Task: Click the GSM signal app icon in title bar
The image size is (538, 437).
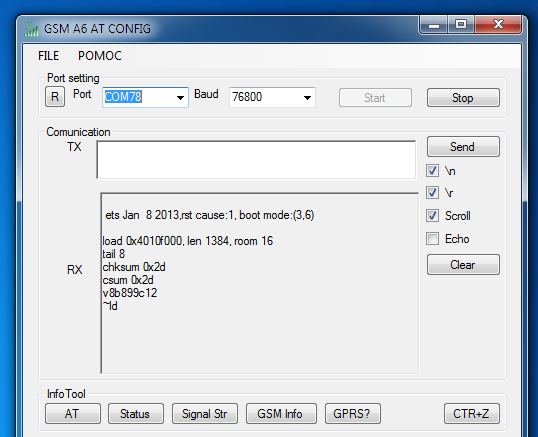Action: (31, 29)
